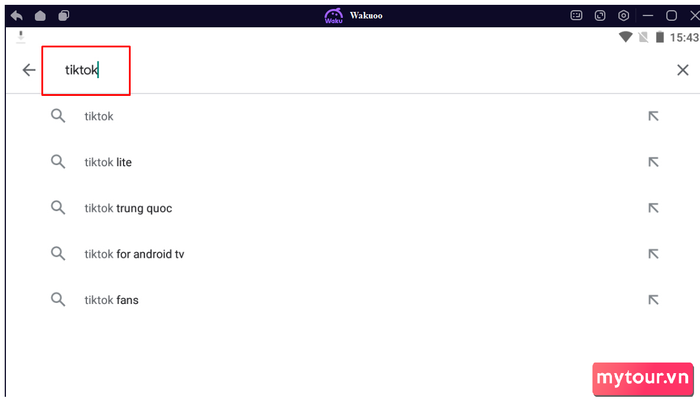Click magnifier icon beside "tiktok for android tv"
700x404 pixels.
tap(58, 254)
